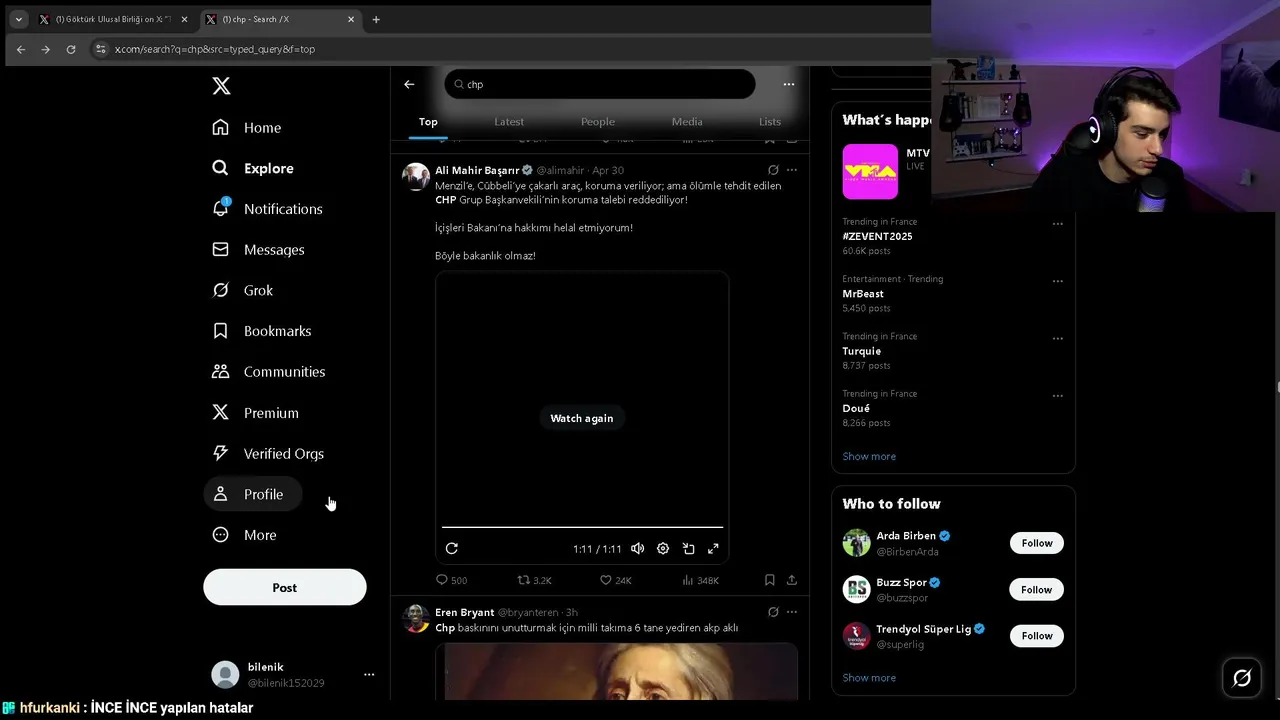The height and width of the screenshot is (720, 1280).
Task: Enter video fullscreen mode
Action: 713,548
